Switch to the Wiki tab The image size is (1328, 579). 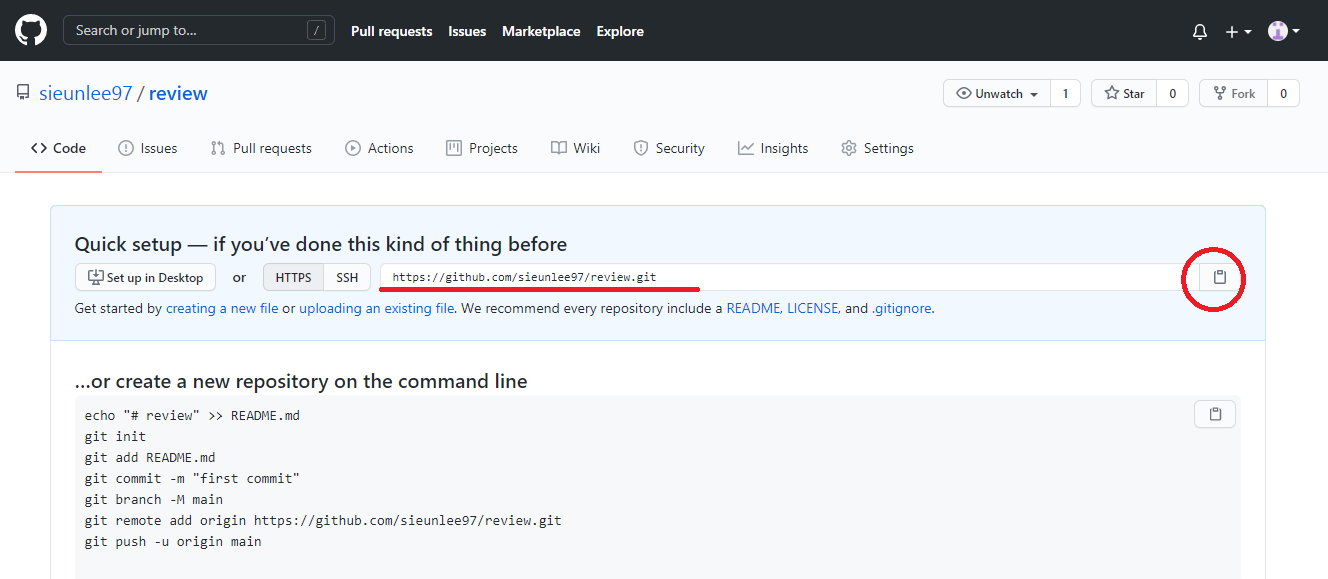click(575, 148)
